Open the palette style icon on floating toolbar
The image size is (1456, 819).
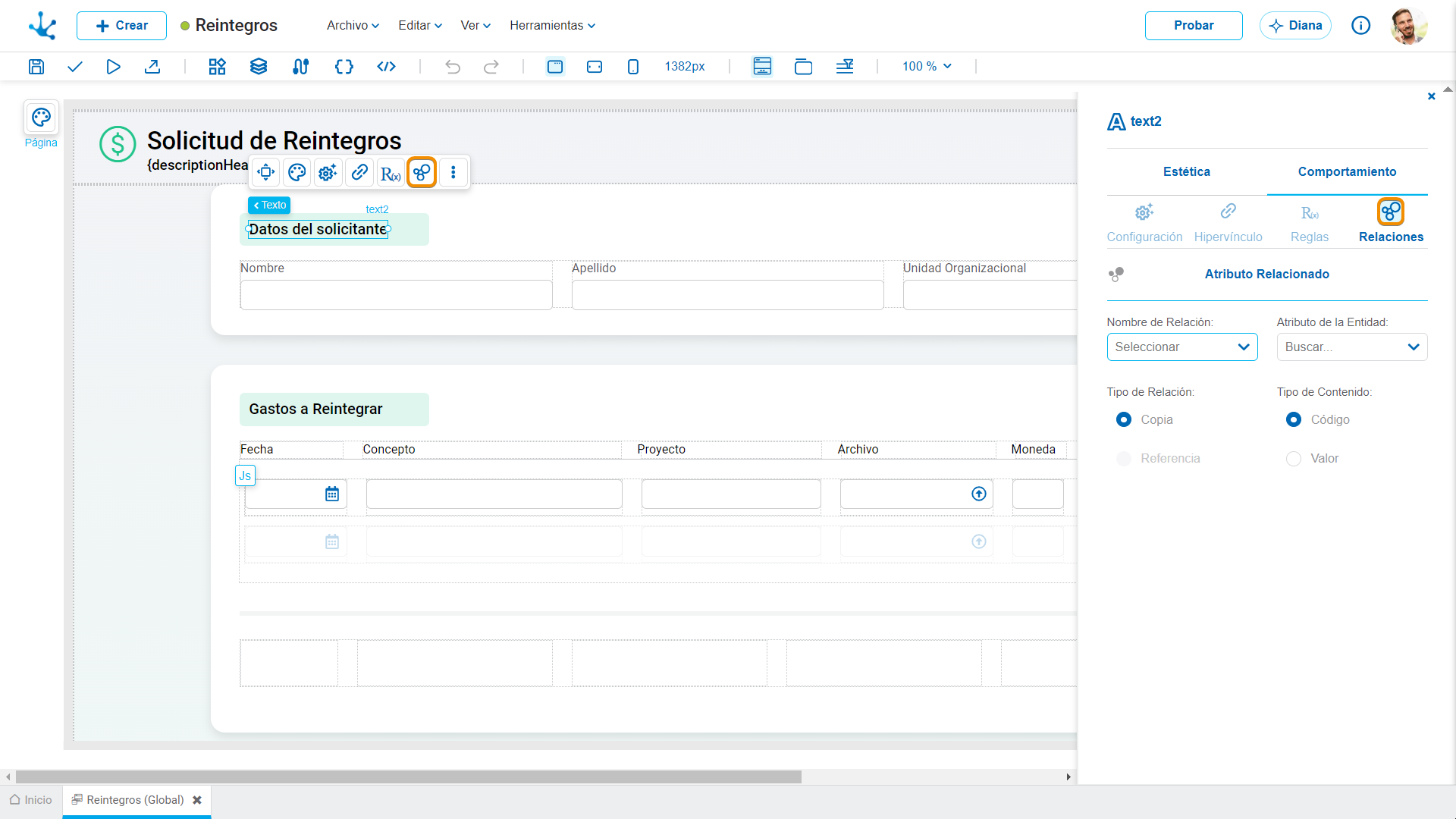tap(297, 173)
